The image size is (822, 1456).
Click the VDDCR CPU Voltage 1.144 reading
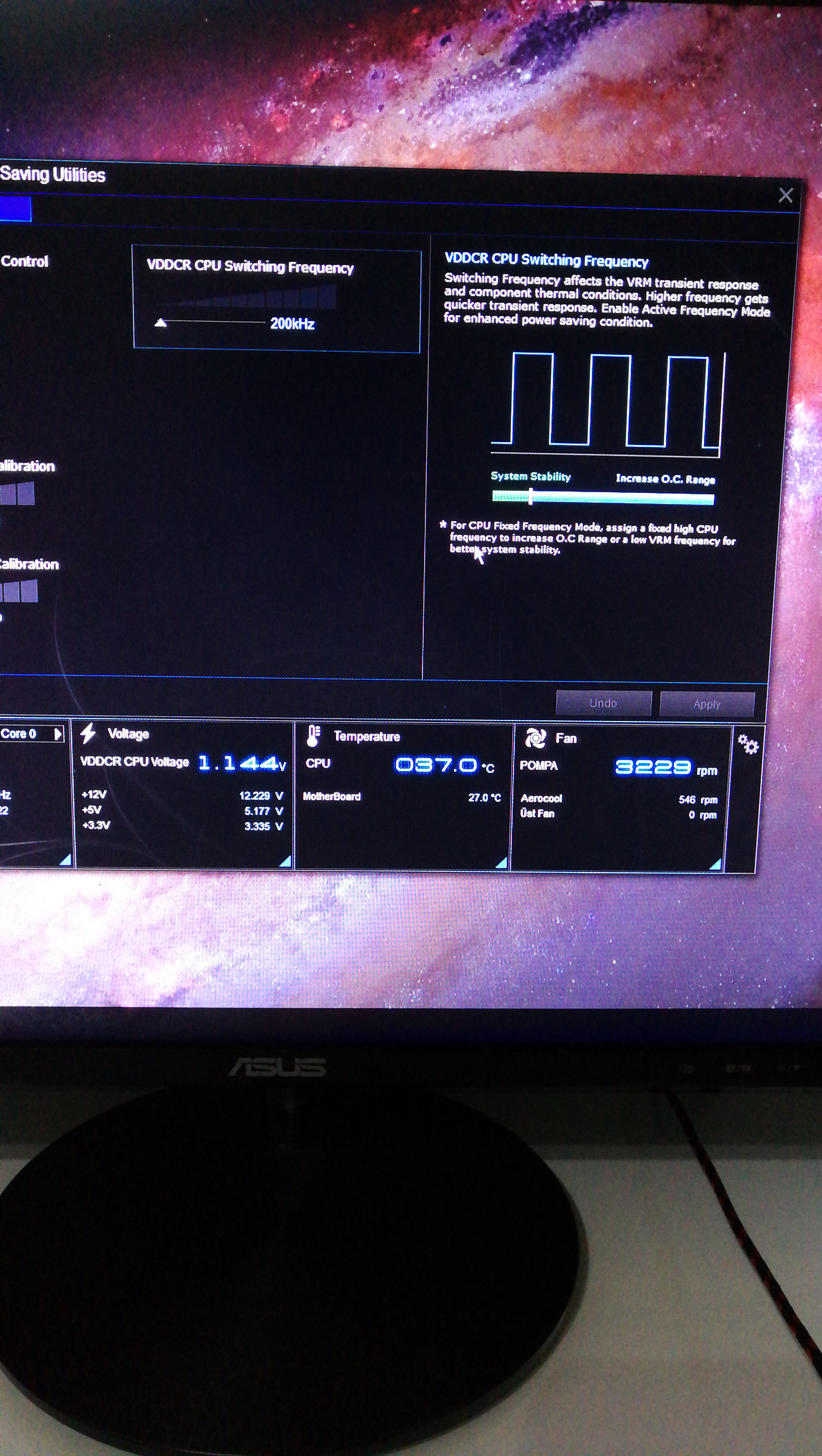(242, 764)
